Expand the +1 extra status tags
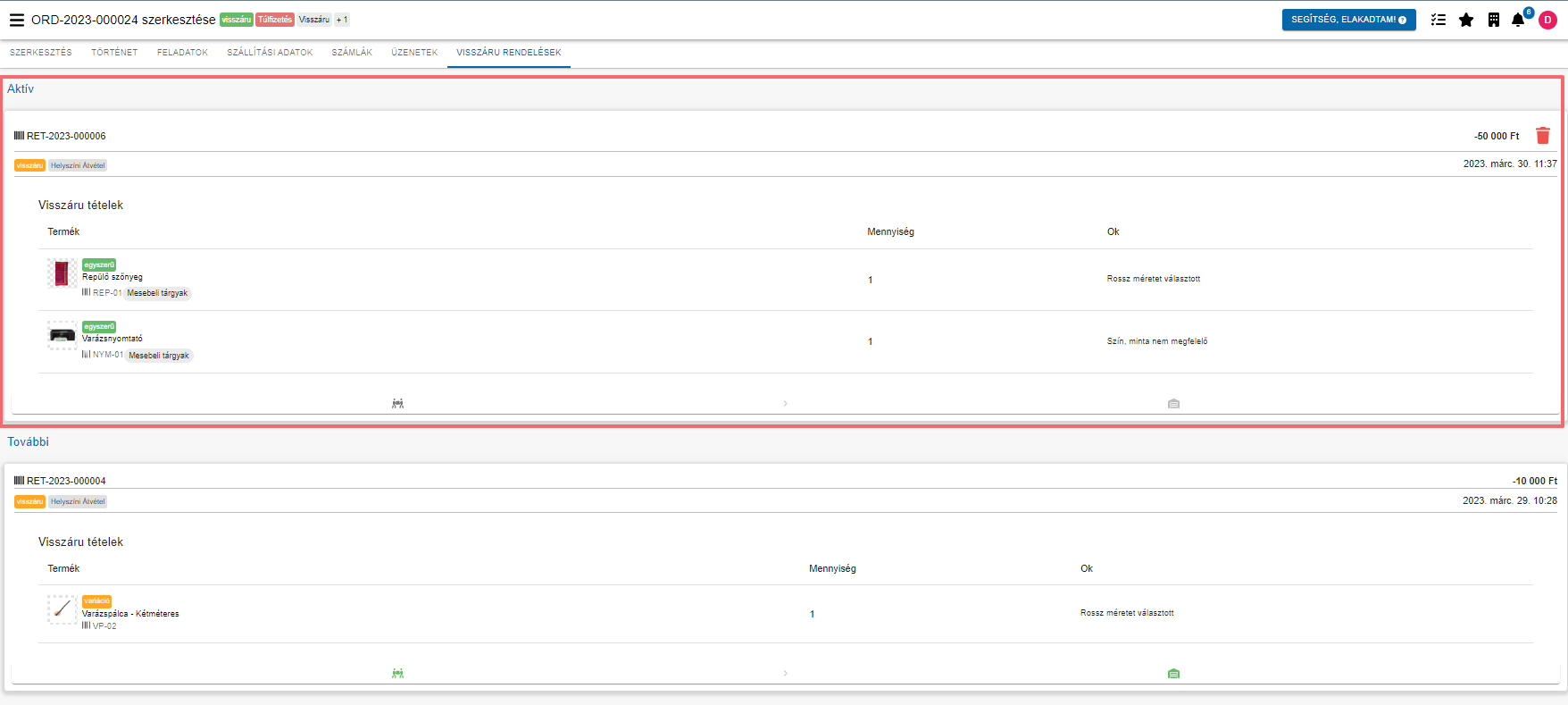 [342, 20]
